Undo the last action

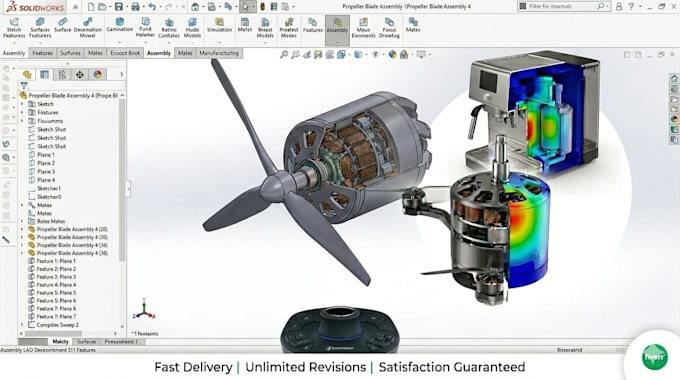(x=152, y=7)
